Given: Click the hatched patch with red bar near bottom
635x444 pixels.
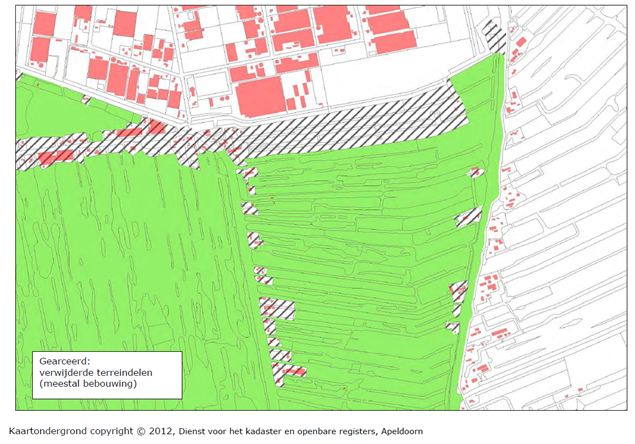Looking at the screenshot, I should point(290,372).
